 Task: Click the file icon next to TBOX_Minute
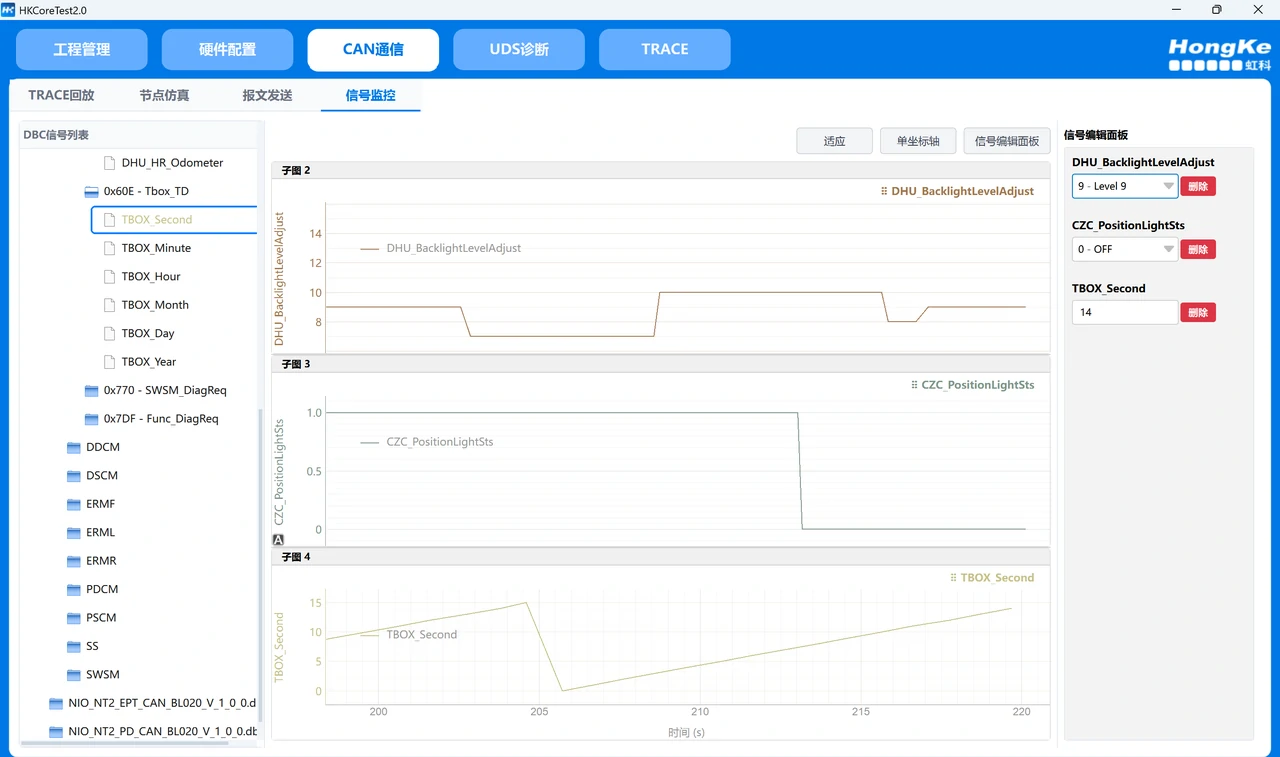110,248
